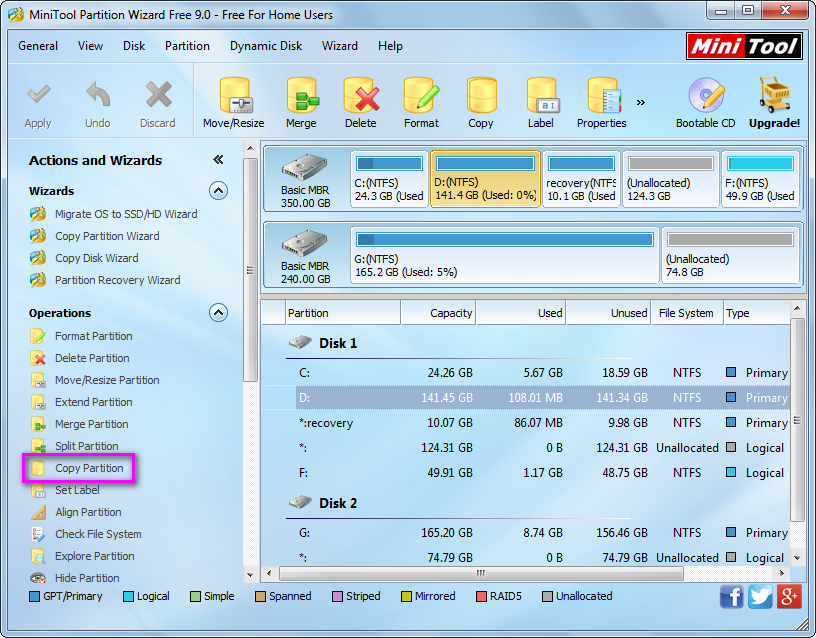Launch the Partition Recovery Wizard
Viewport: 816px width, 638px height.
[x=118, y=280]
